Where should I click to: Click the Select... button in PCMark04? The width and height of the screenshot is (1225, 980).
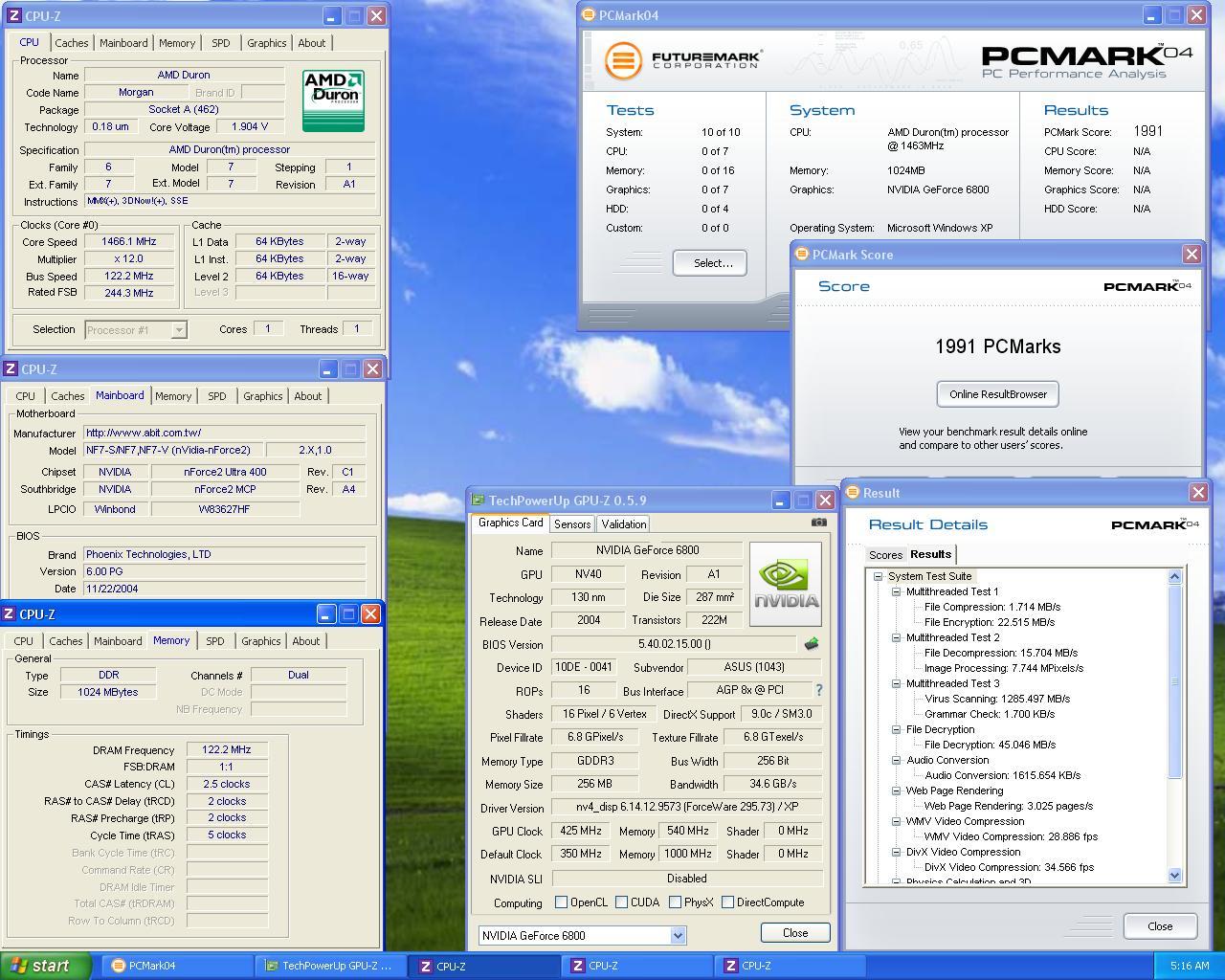pyautogui.click(x=709, y=263)
